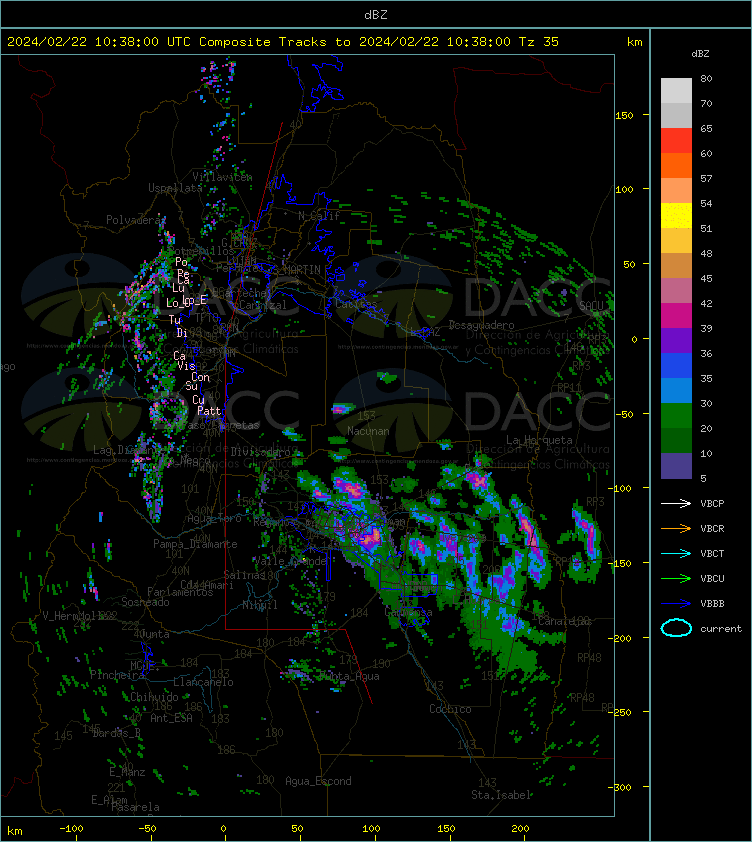Pick the gold 48-51 dBZ swatch
Viewport: 752px width, 842px height.
pos(676,241)
